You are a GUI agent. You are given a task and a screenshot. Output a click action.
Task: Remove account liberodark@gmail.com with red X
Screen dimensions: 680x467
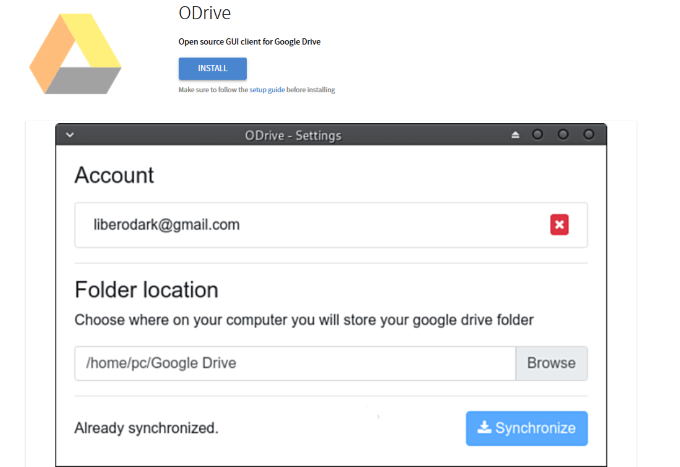559,225
